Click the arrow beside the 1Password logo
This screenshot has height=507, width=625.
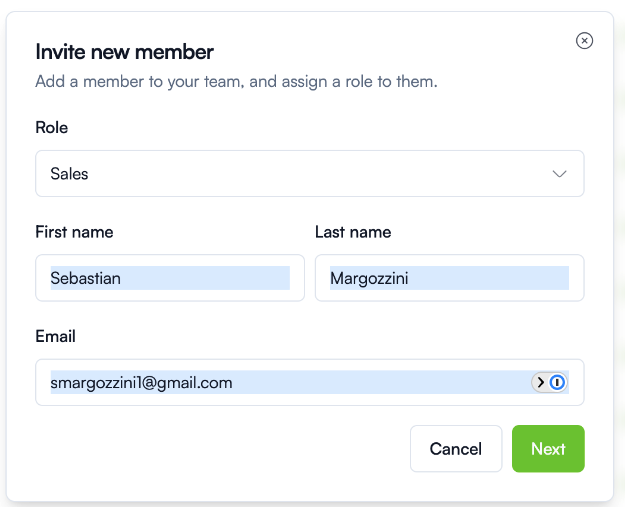click(x=541, y=382)
